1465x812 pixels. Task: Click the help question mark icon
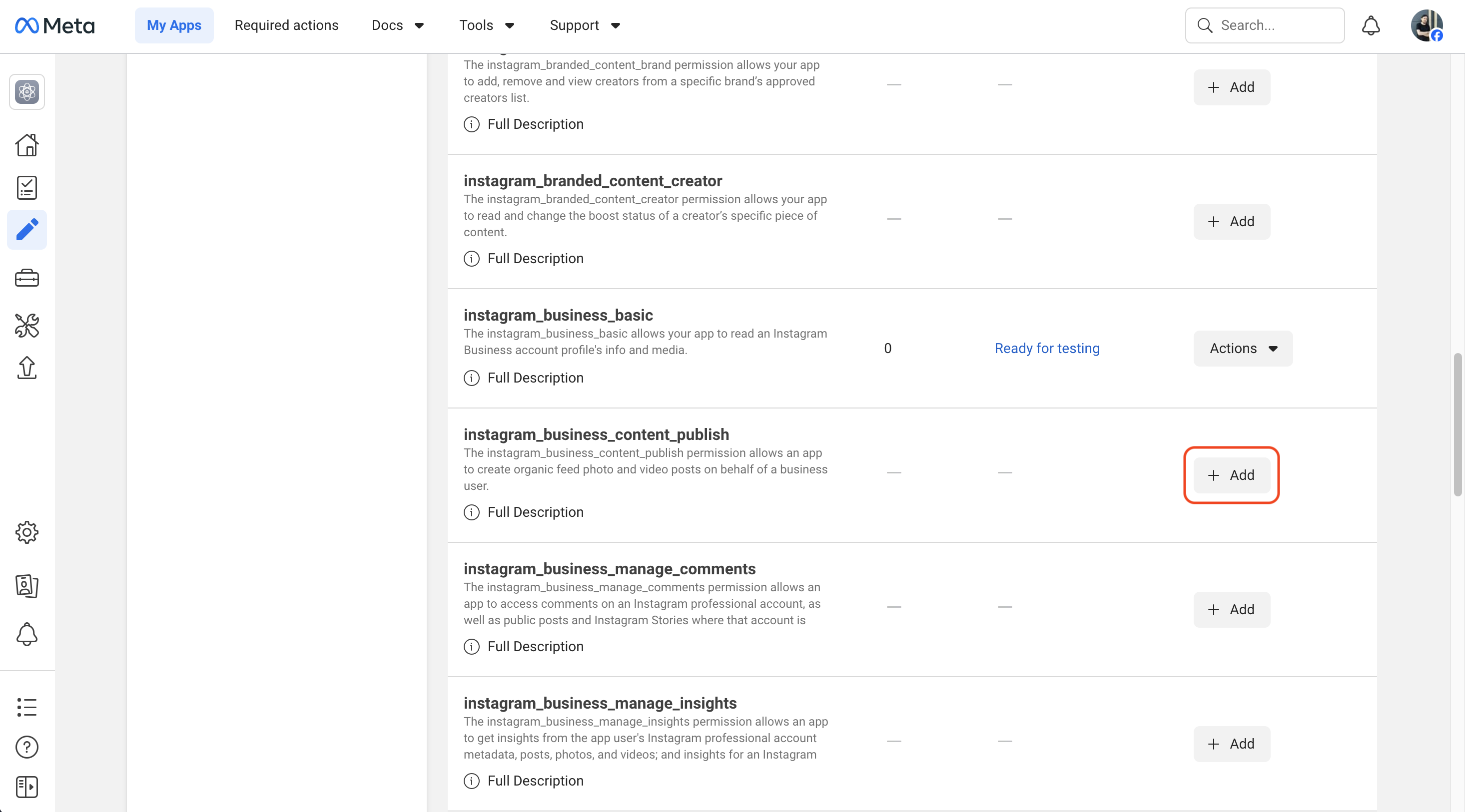click(x=26, y=747)
